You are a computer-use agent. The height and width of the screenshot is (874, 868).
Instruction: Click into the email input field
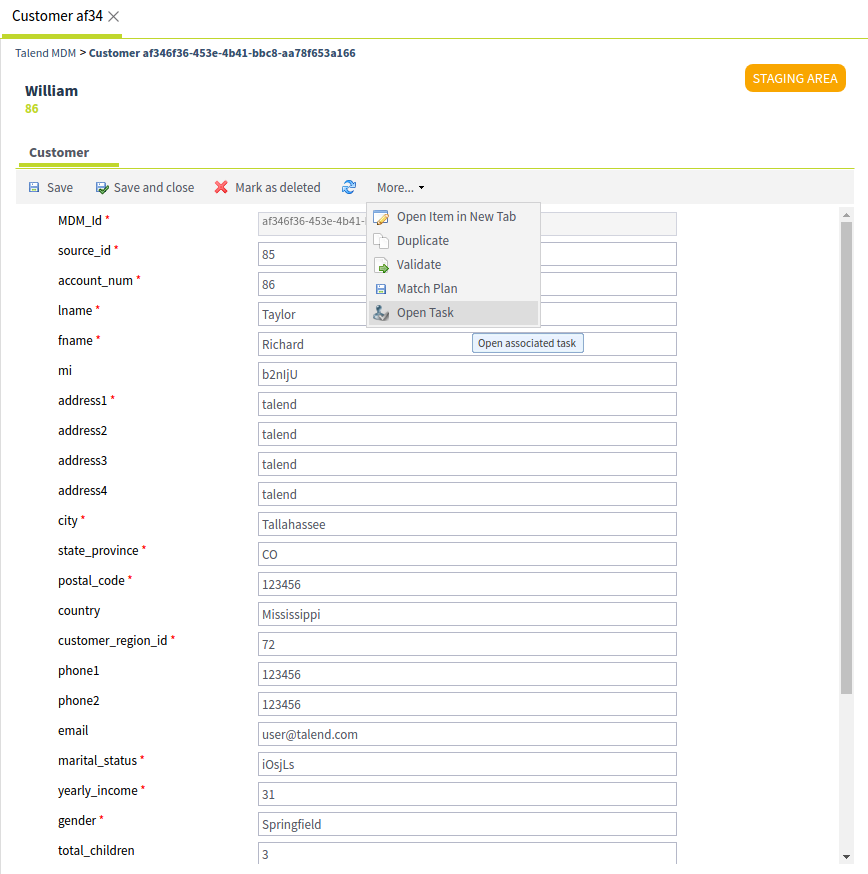coord(467,734)
